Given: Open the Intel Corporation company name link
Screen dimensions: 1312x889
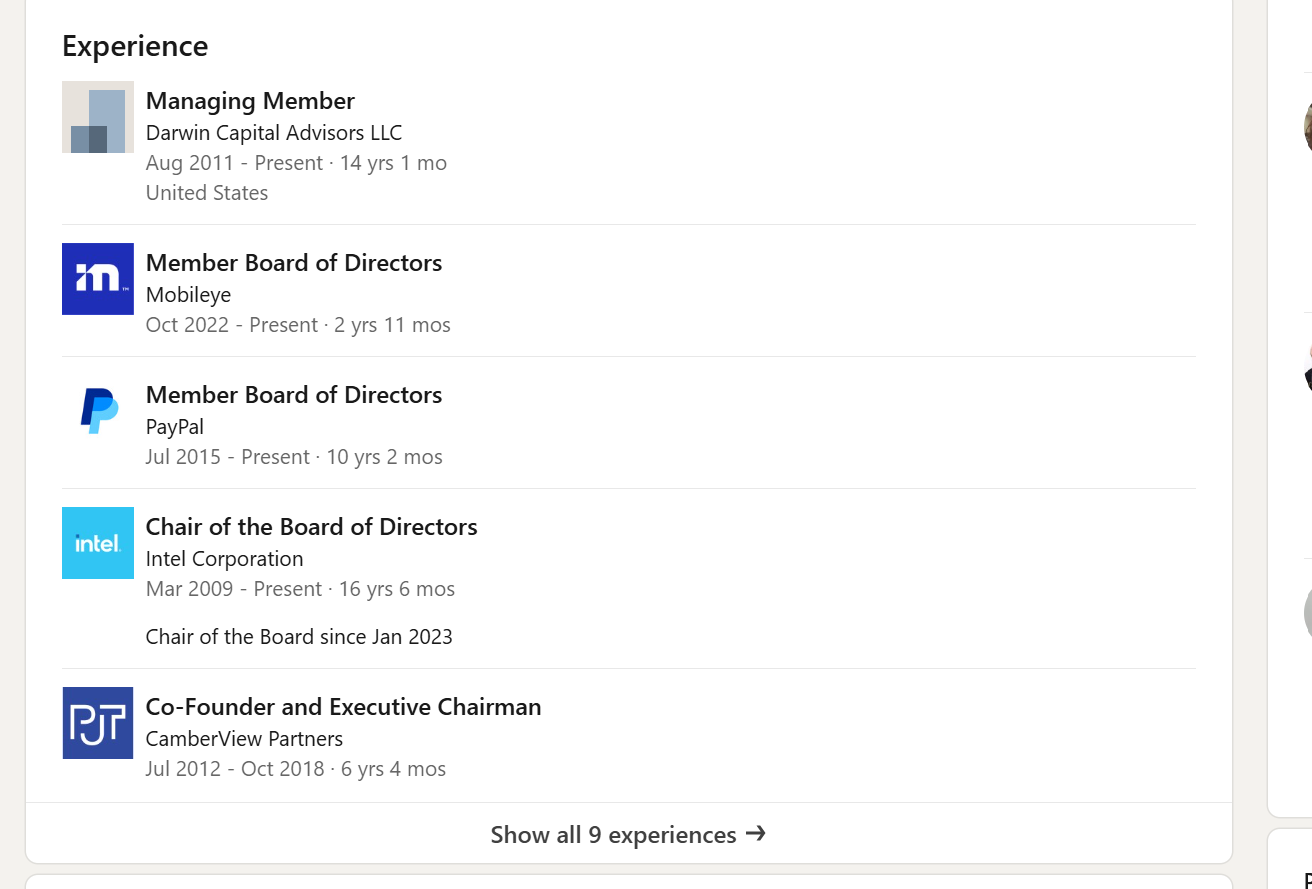Looking at the screenshot, I should [x=225, y=558].
